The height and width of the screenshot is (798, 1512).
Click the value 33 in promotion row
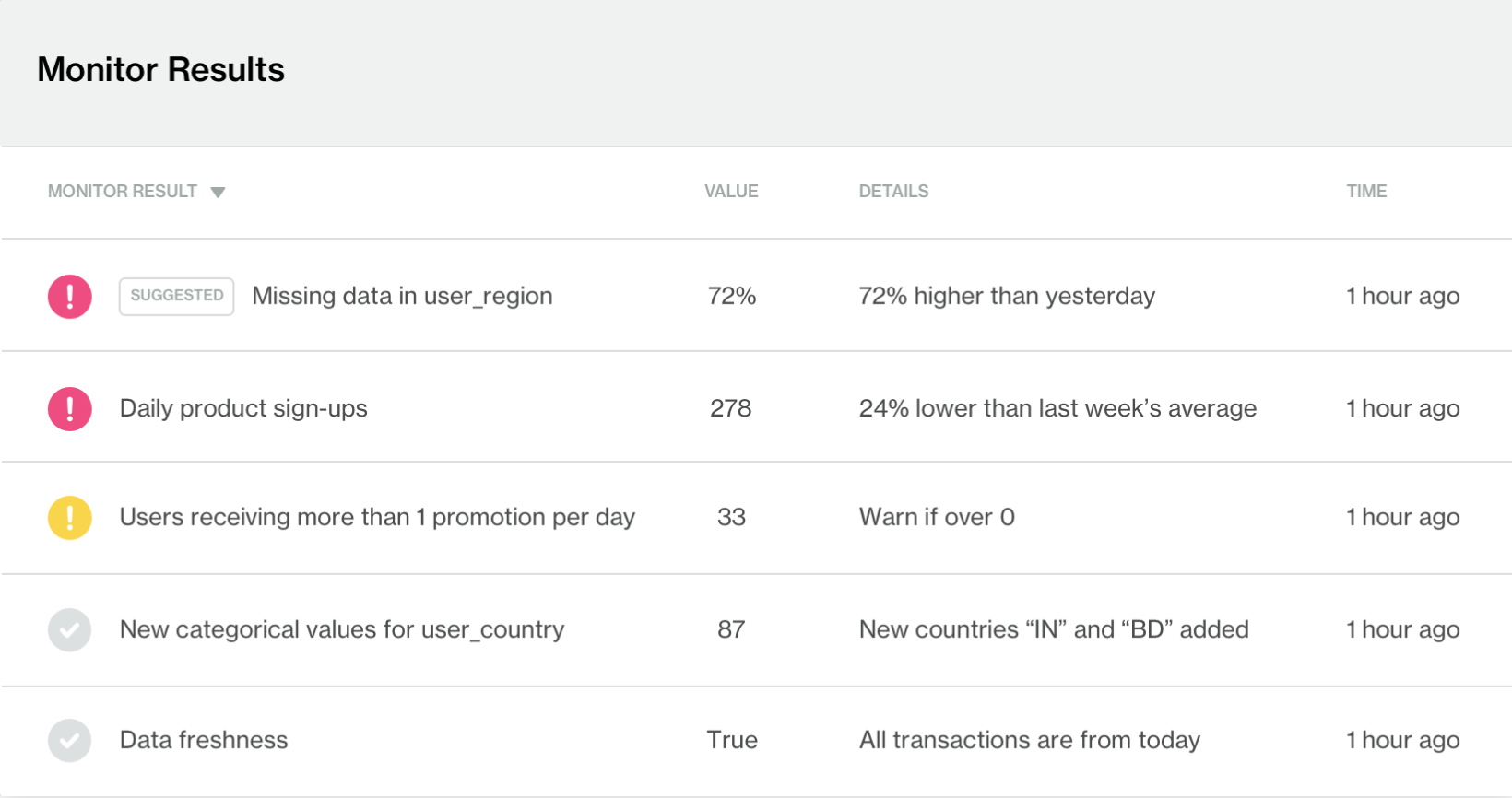click(x=731, y=518)
